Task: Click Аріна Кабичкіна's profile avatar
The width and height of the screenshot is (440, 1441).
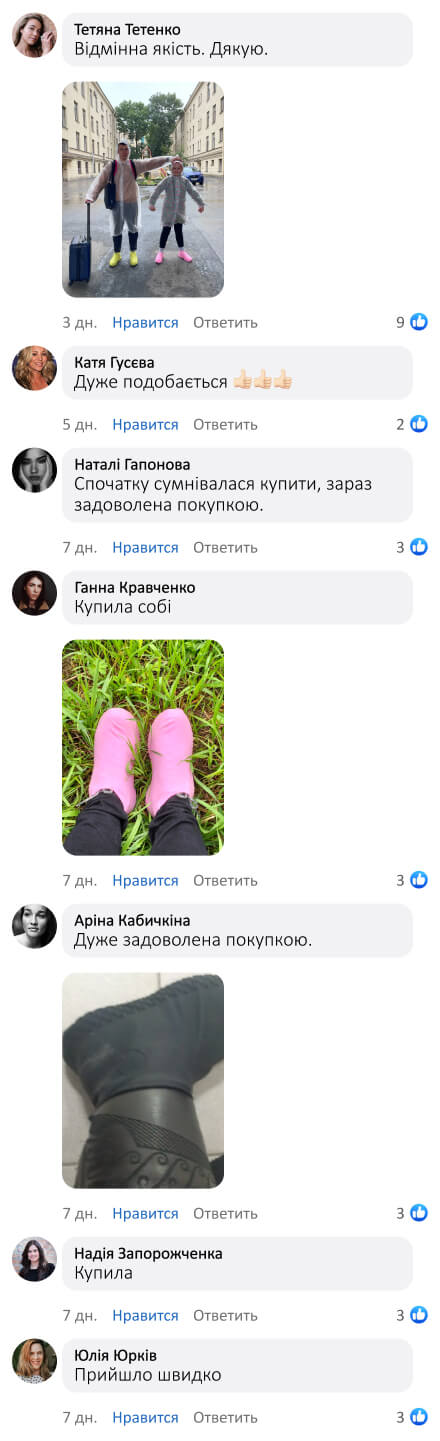Action: (x=34, y=926)
